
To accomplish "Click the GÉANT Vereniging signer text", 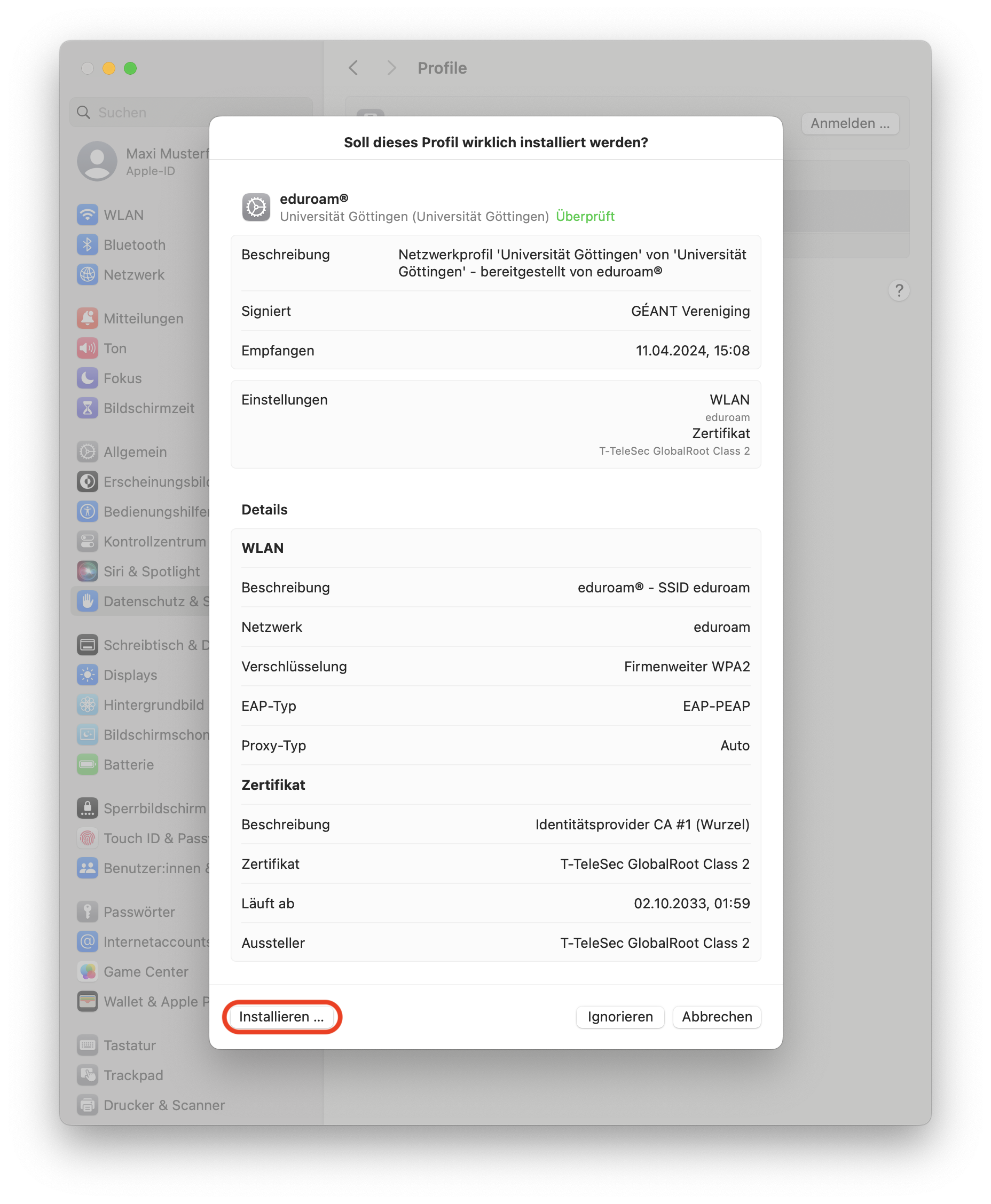I will [x=690, y=311].
